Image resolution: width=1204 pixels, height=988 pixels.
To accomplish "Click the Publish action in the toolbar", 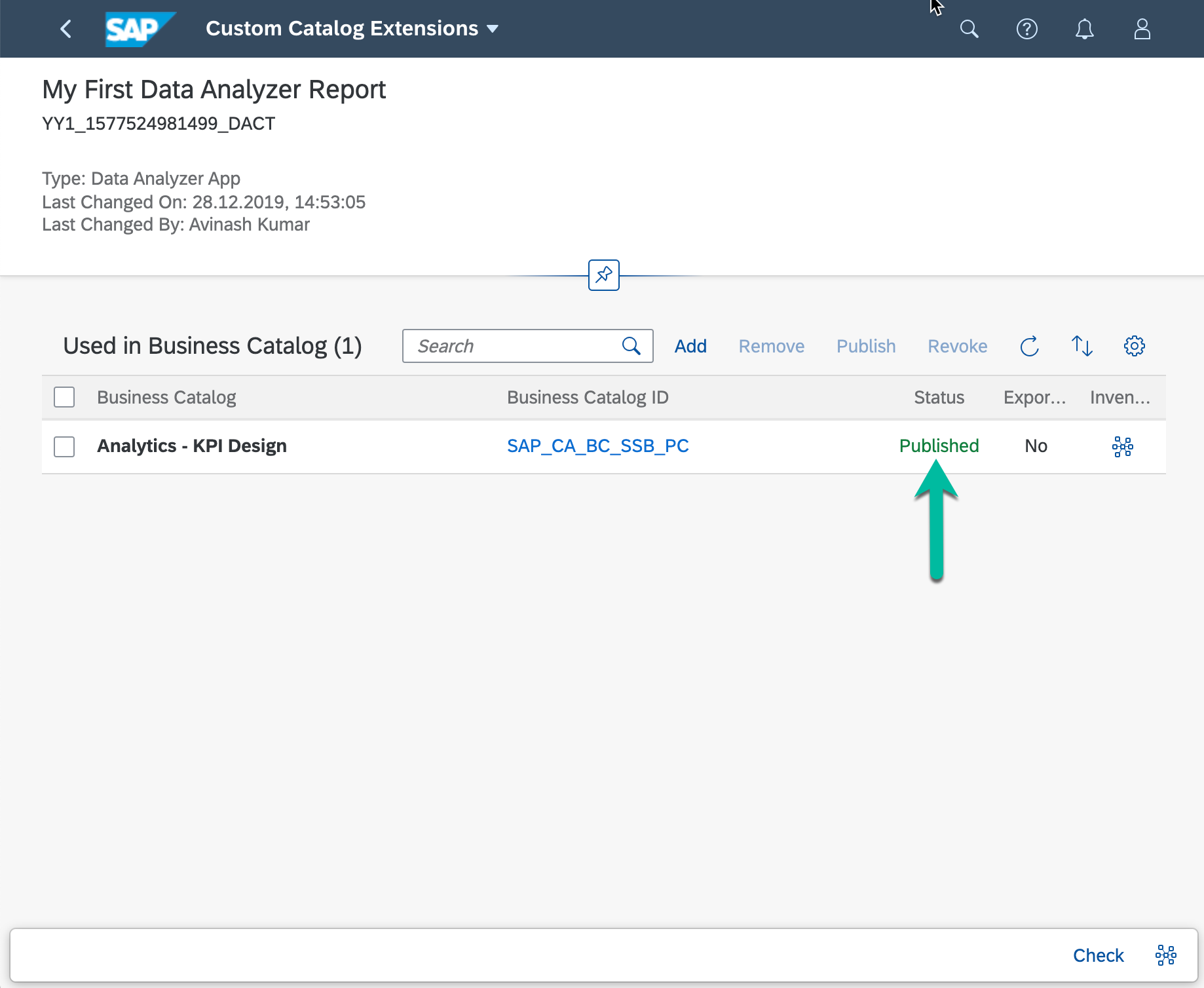I will pyautogui.click(x=865, y=346).
